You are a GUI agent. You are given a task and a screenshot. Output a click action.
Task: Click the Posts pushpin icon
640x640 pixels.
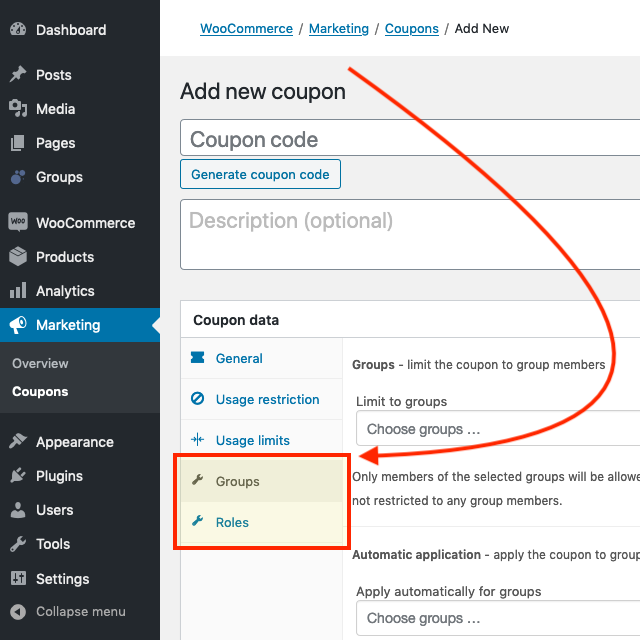[18, 74]
